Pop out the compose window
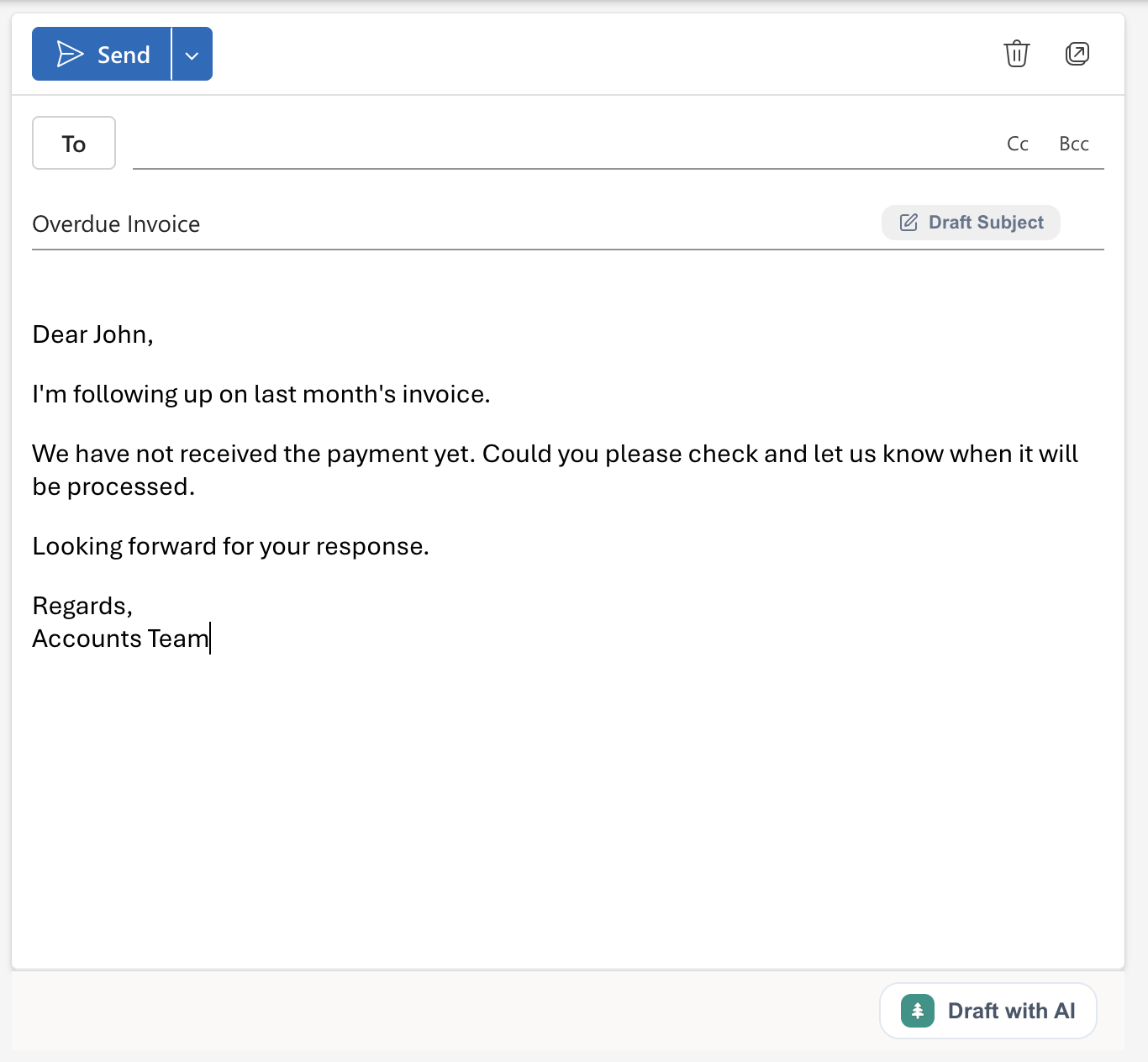 (x=1077, y=54)
